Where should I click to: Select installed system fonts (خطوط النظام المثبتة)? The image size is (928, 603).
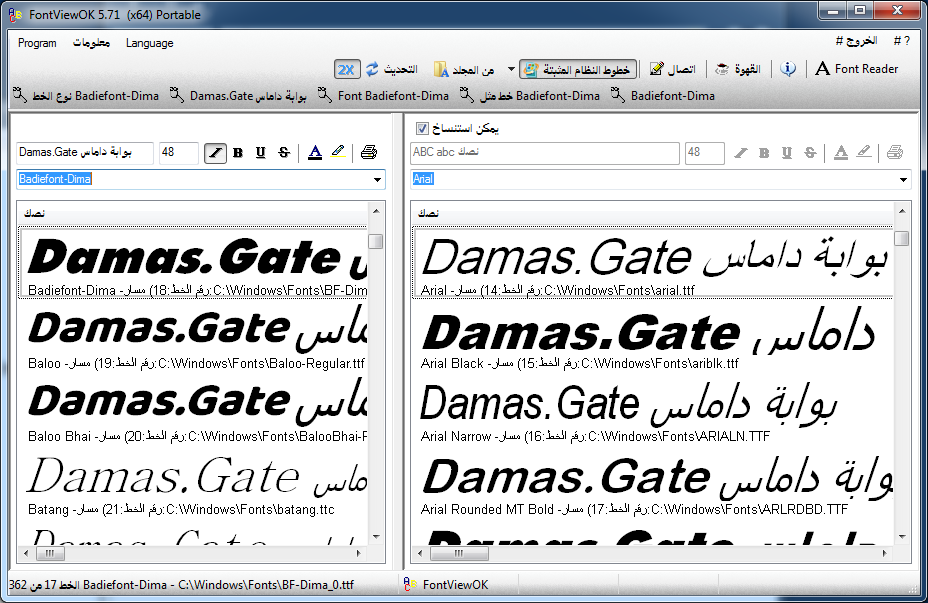(578, 69)
